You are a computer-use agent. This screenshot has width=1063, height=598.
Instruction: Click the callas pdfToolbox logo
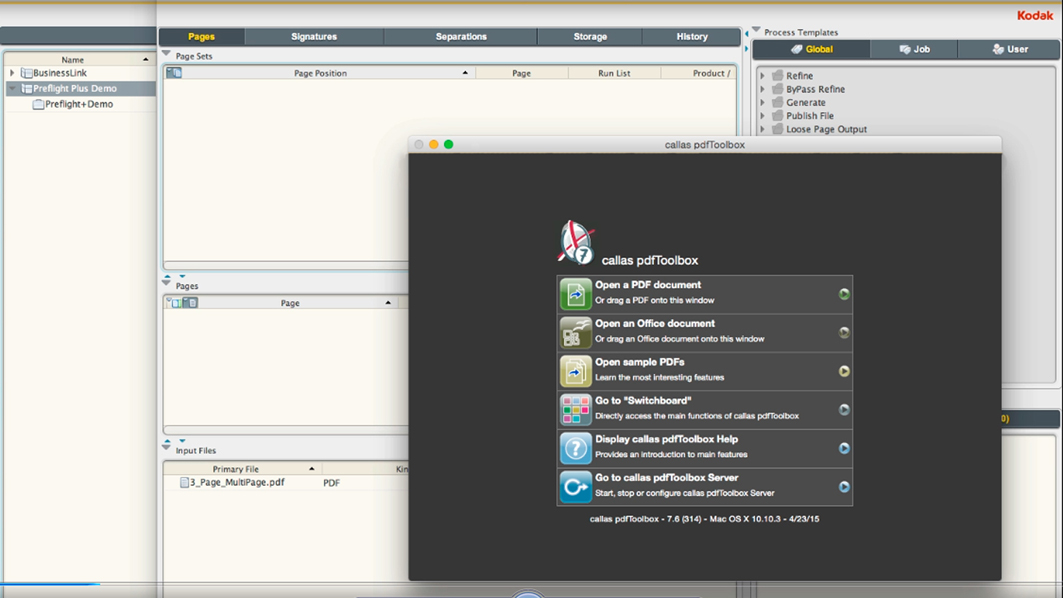pyautogui.click(x=575, y=242)
